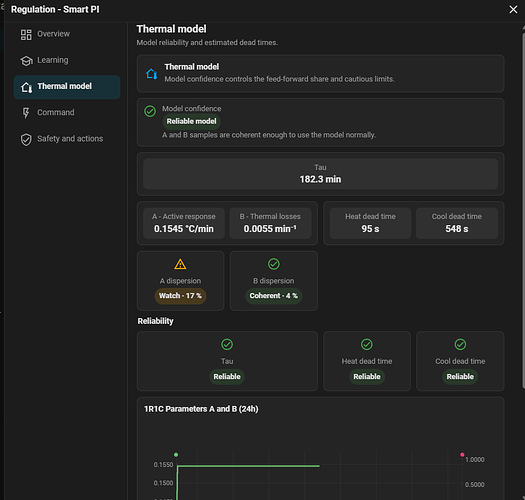
Task: Click the B dispersion green check icon
Action: coord(274,264)
